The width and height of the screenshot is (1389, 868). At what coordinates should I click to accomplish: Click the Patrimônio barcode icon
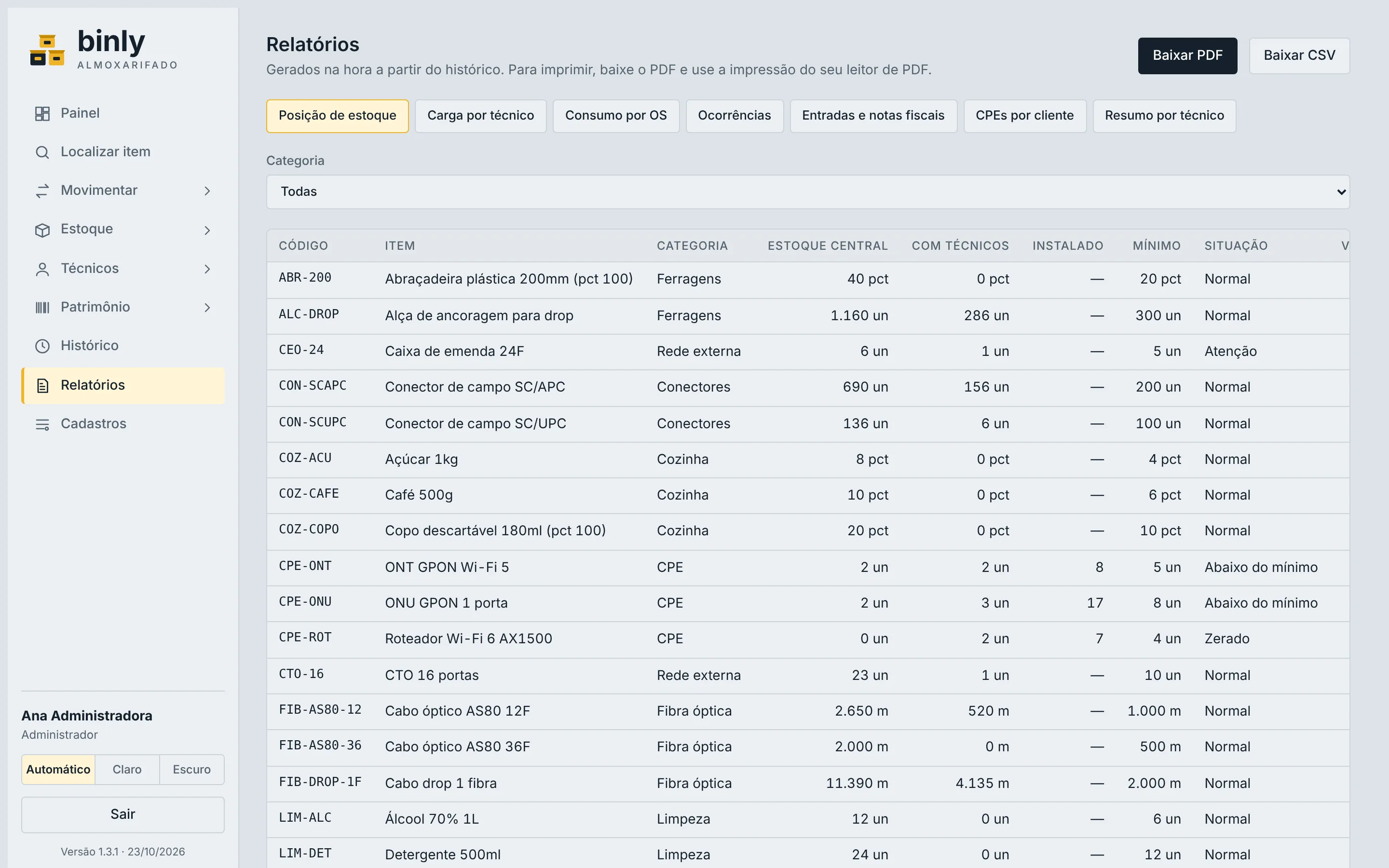tap(42, 307)
